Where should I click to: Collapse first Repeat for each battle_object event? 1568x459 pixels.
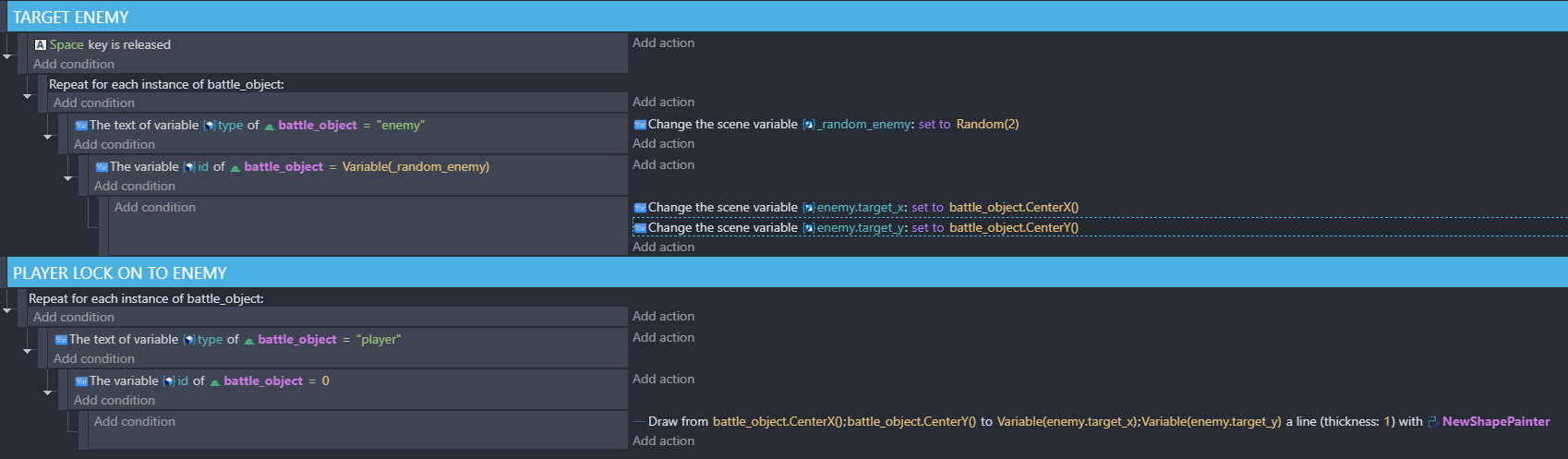pyautogui.click(x=28, y=96)
